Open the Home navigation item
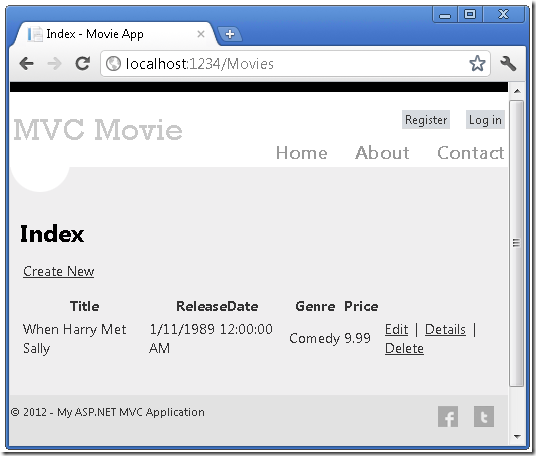The width and height of the screenshot is (536, 456). pos(302,152)
